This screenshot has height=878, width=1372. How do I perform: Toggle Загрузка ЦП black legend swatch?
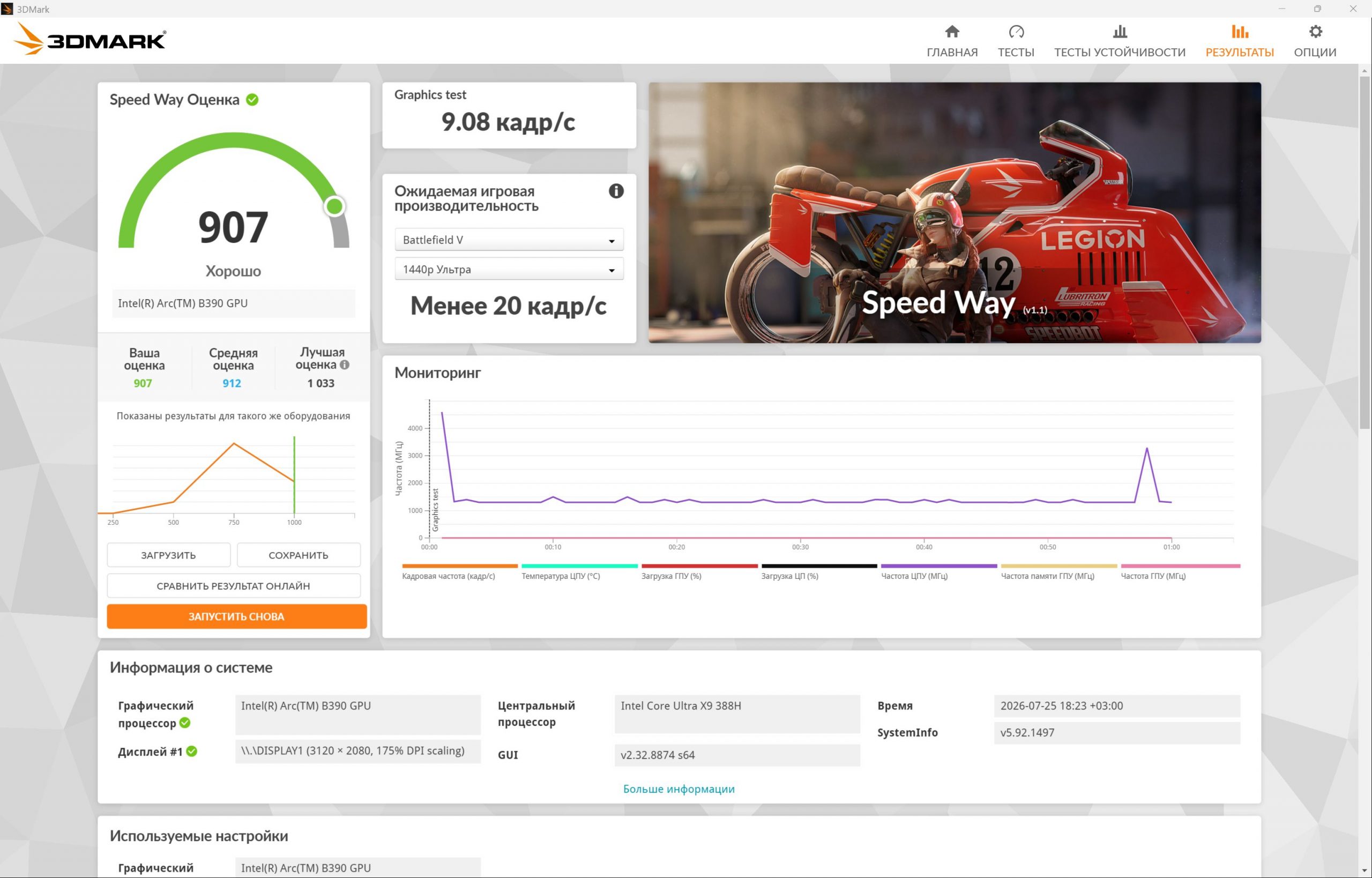tap(819, 566)
